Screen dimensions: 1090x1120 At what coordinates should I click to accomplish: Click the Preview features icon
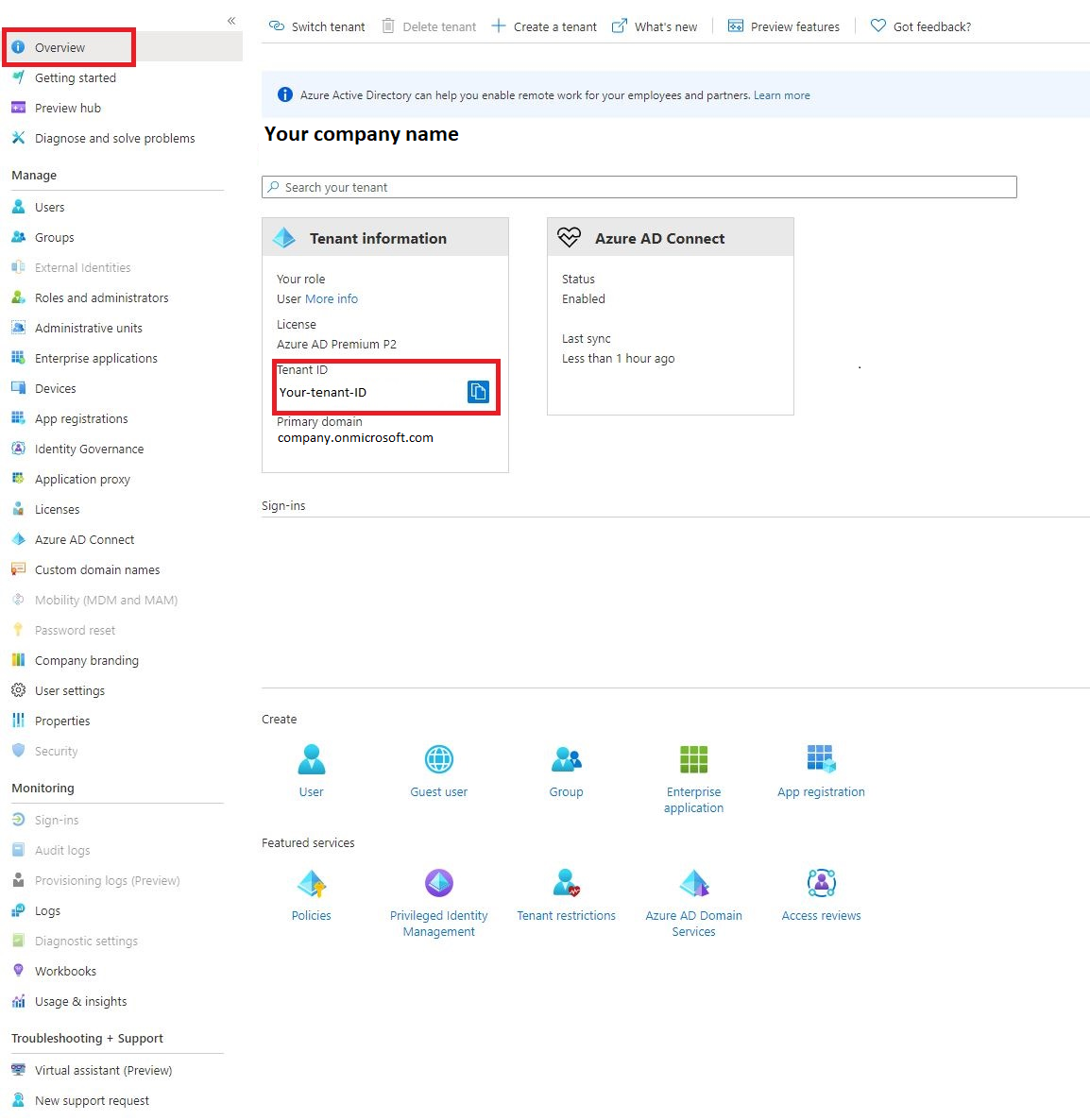(735, 26)
